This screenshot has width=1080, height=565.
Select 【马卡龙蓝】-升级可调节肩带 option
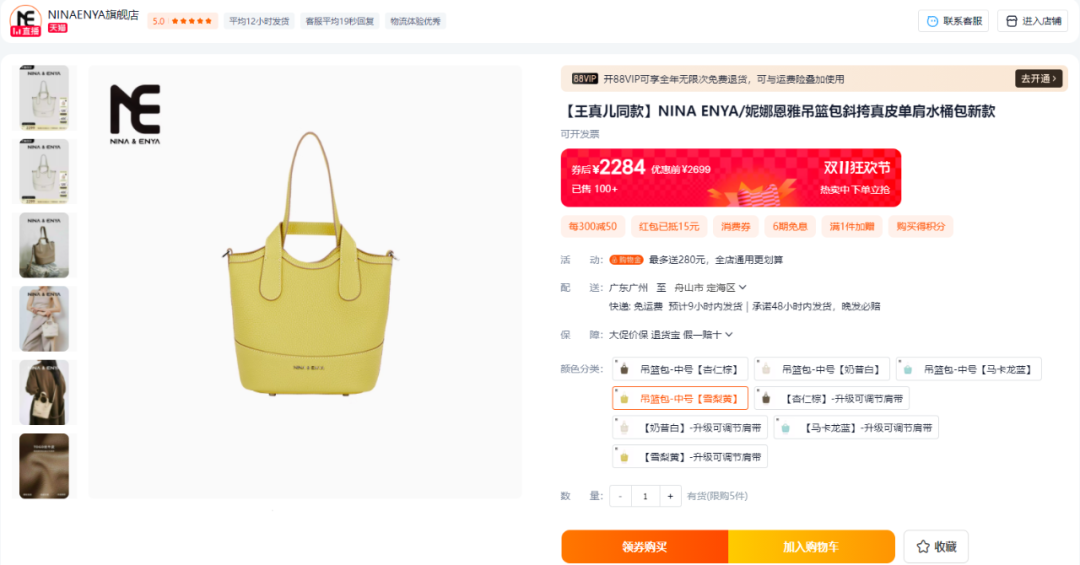[856, 428]
